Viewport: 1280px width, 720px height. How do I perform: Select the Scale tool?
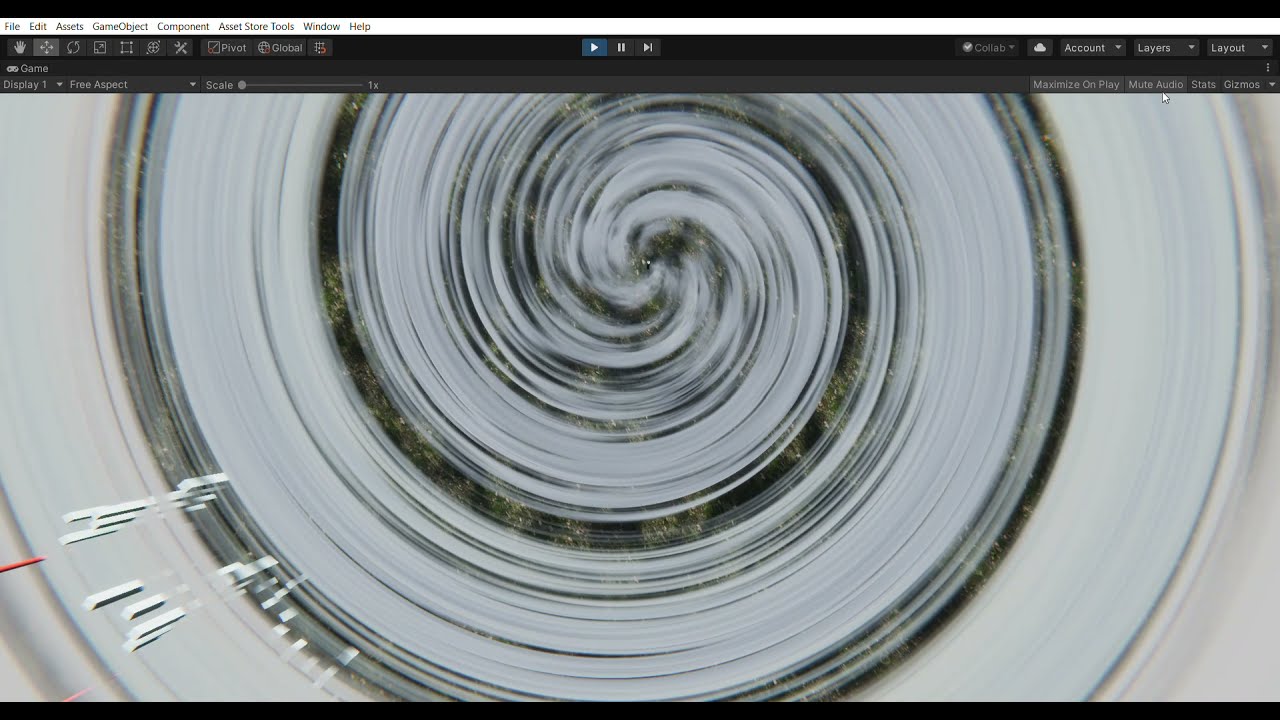pyautogui.click(x=100, y=47)
